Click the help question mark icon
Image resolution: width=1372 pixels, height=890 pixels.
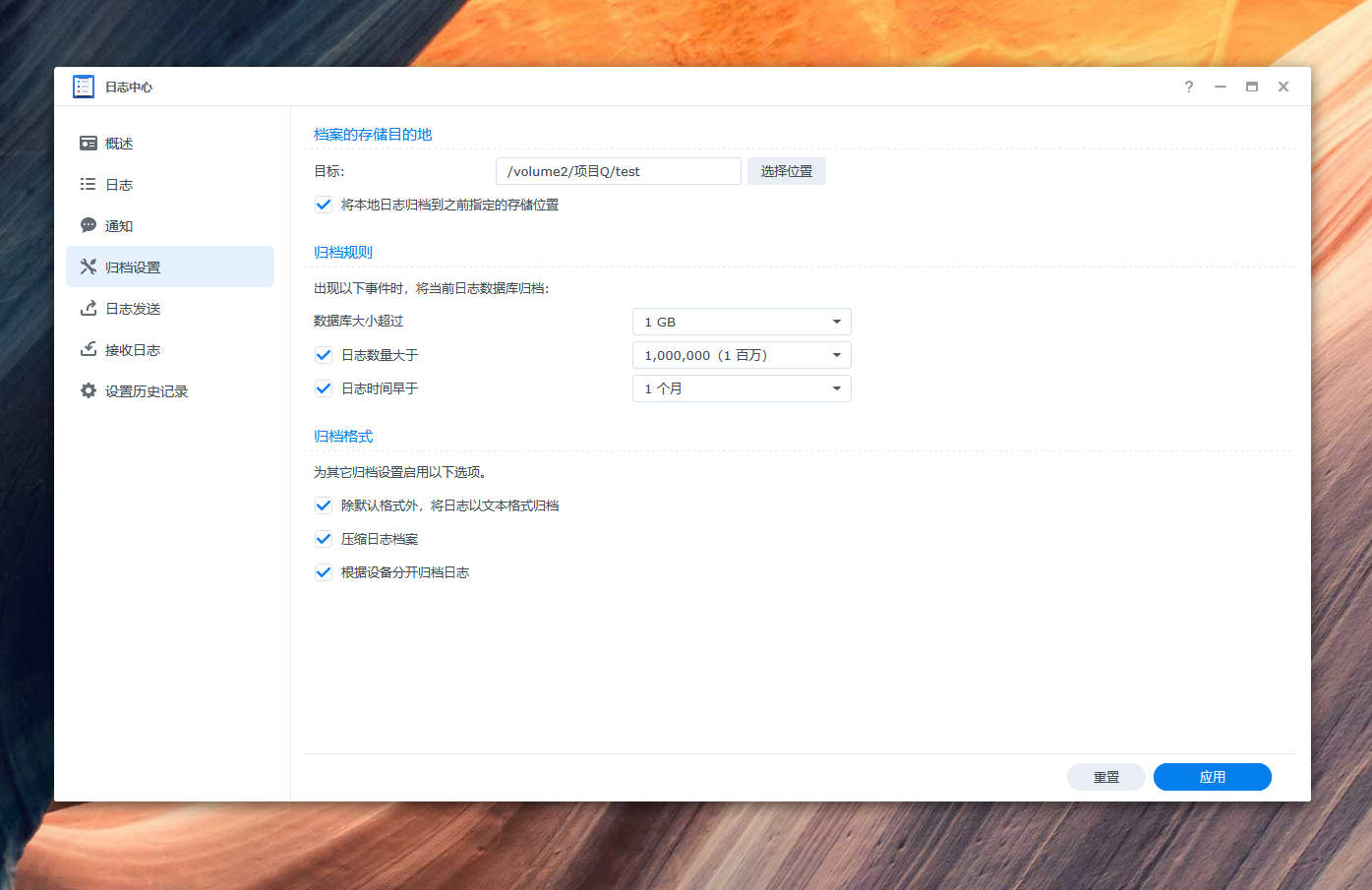coord(1188,87)
